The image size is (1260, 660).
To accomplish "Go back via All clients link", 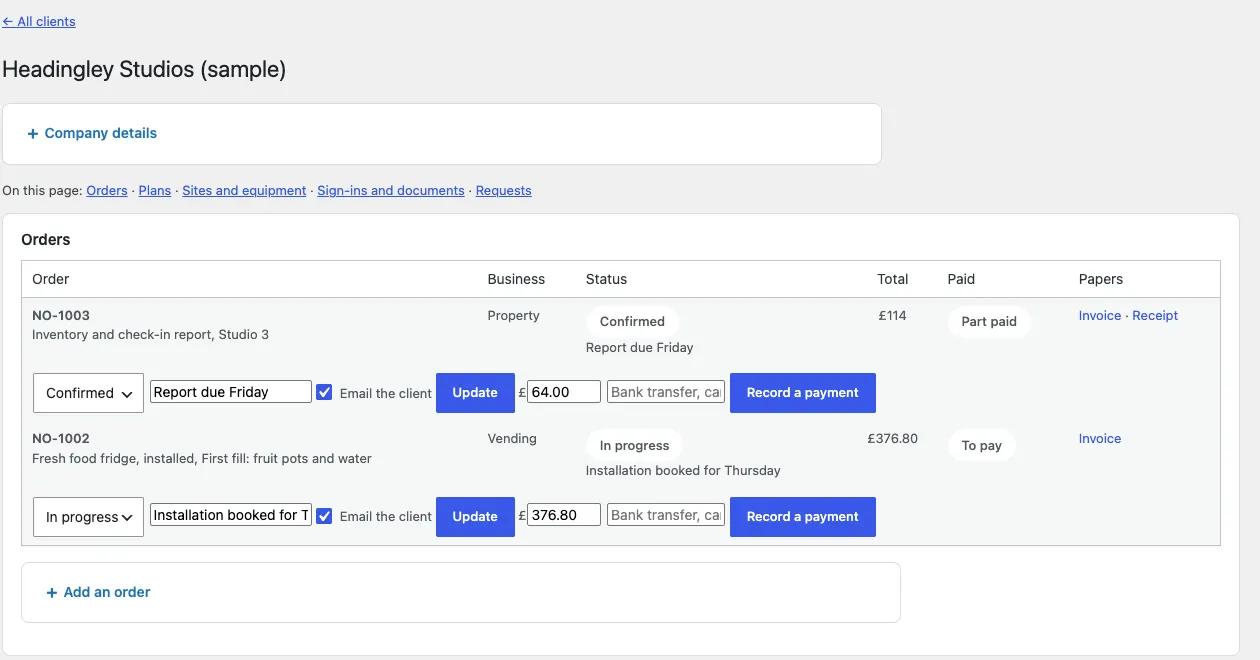I will point(39,21).
